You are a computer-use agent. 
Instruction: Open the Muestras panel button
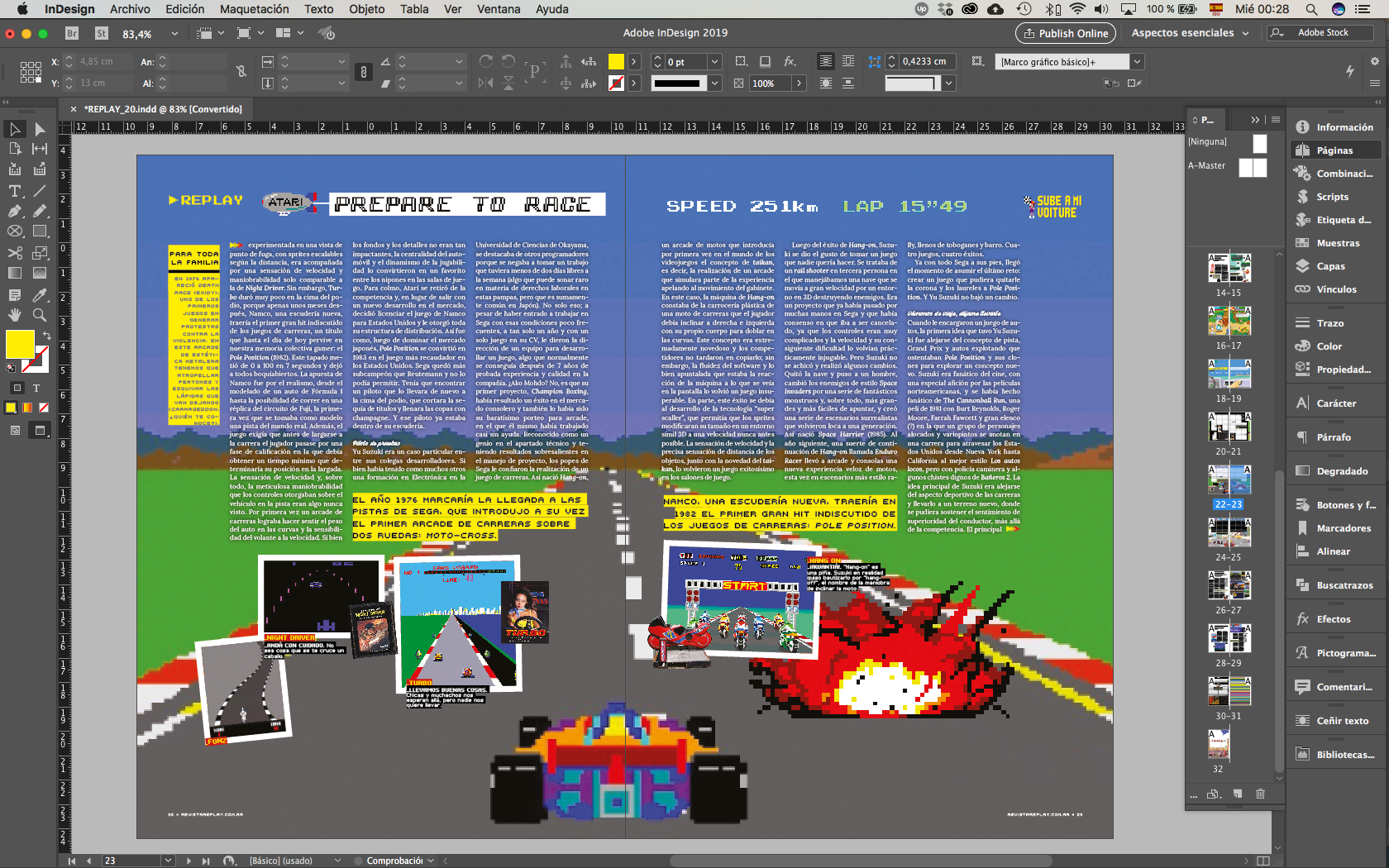point(1337,243)
